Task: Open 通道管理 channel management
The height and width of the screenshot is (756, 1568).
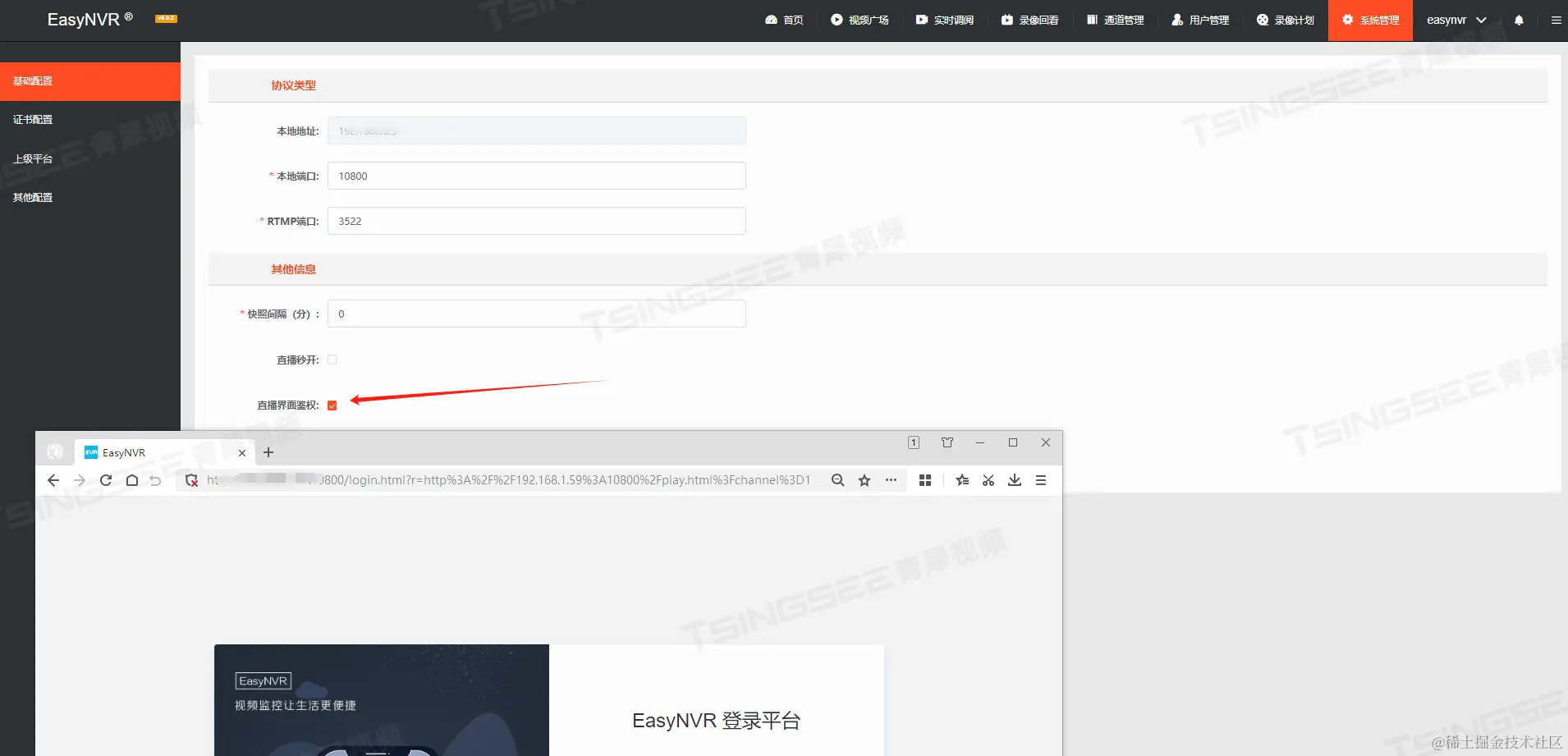Action: 1116,20
